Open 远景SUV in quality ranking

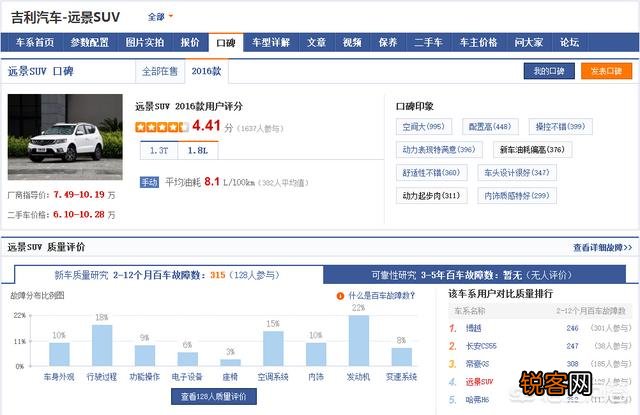pos(480,382)
